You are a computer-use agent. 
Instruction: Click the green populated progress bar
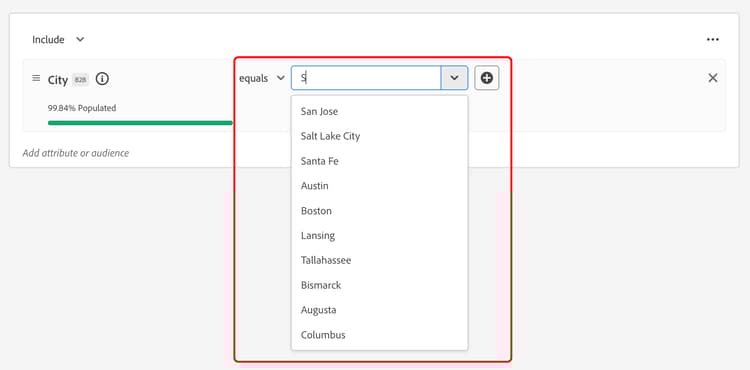click(140, 123)
